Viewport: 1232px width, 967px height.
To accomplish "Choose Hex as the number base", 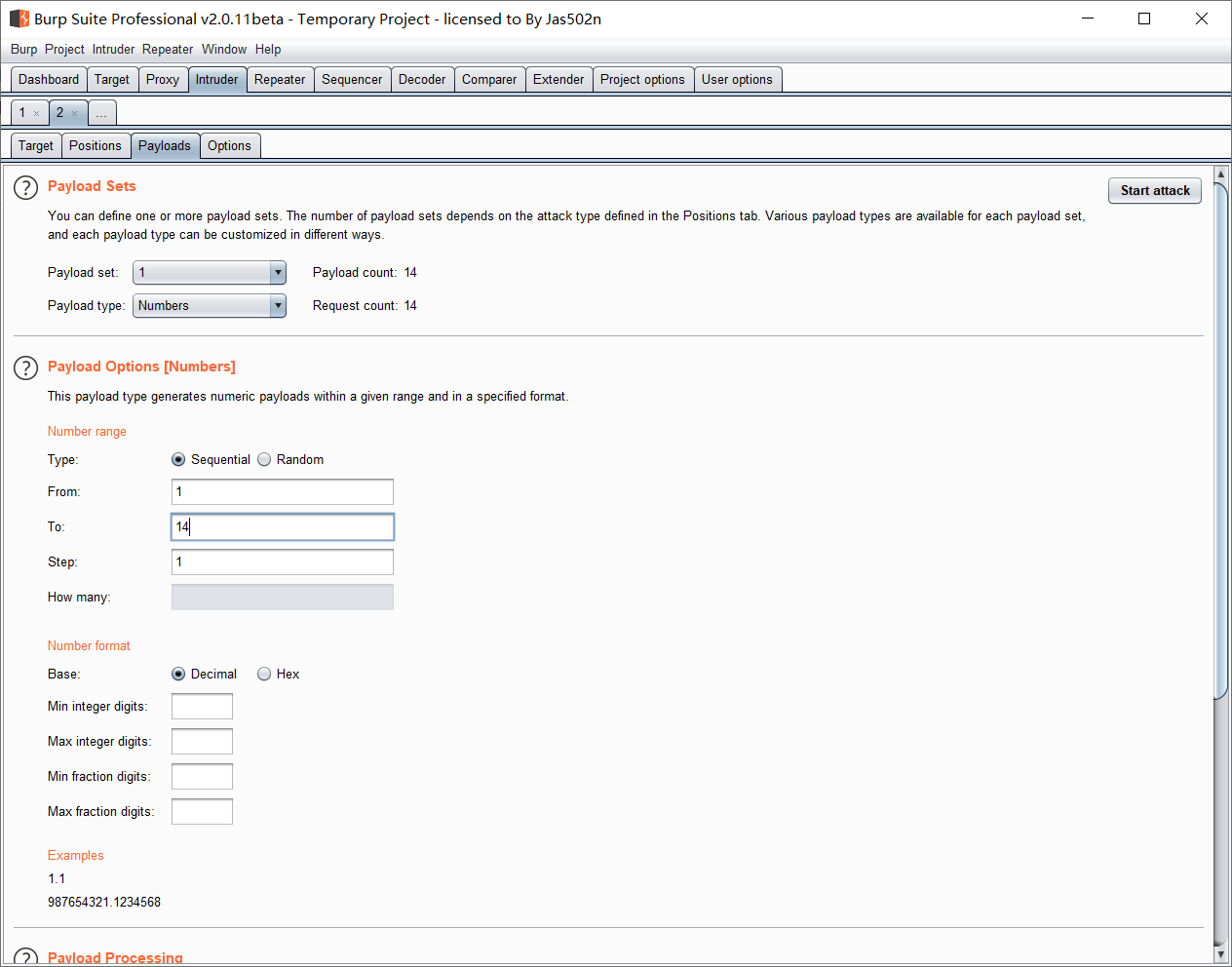I will pos(264,675).
